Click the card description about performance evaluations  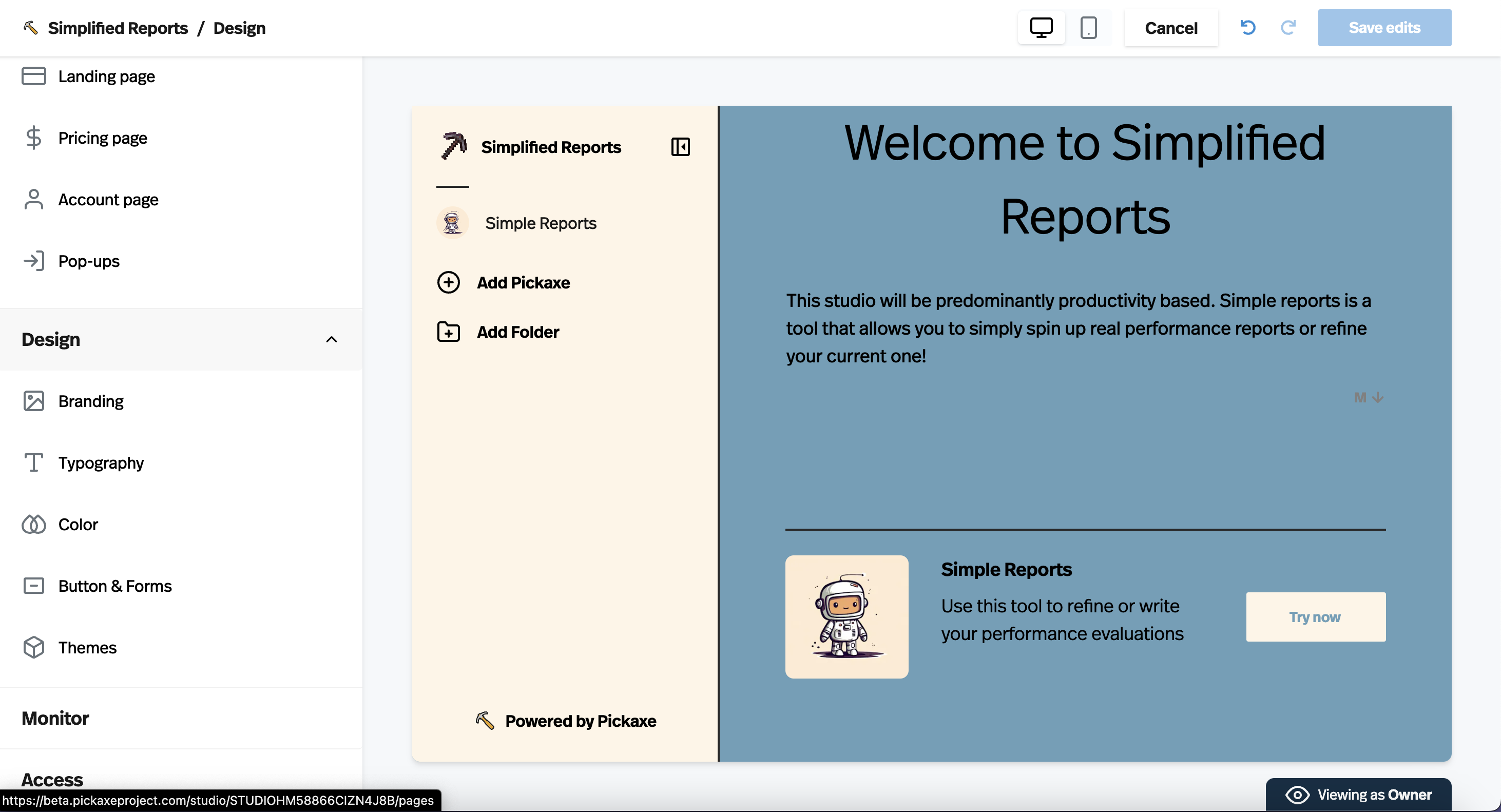[x=1062, y=620]
